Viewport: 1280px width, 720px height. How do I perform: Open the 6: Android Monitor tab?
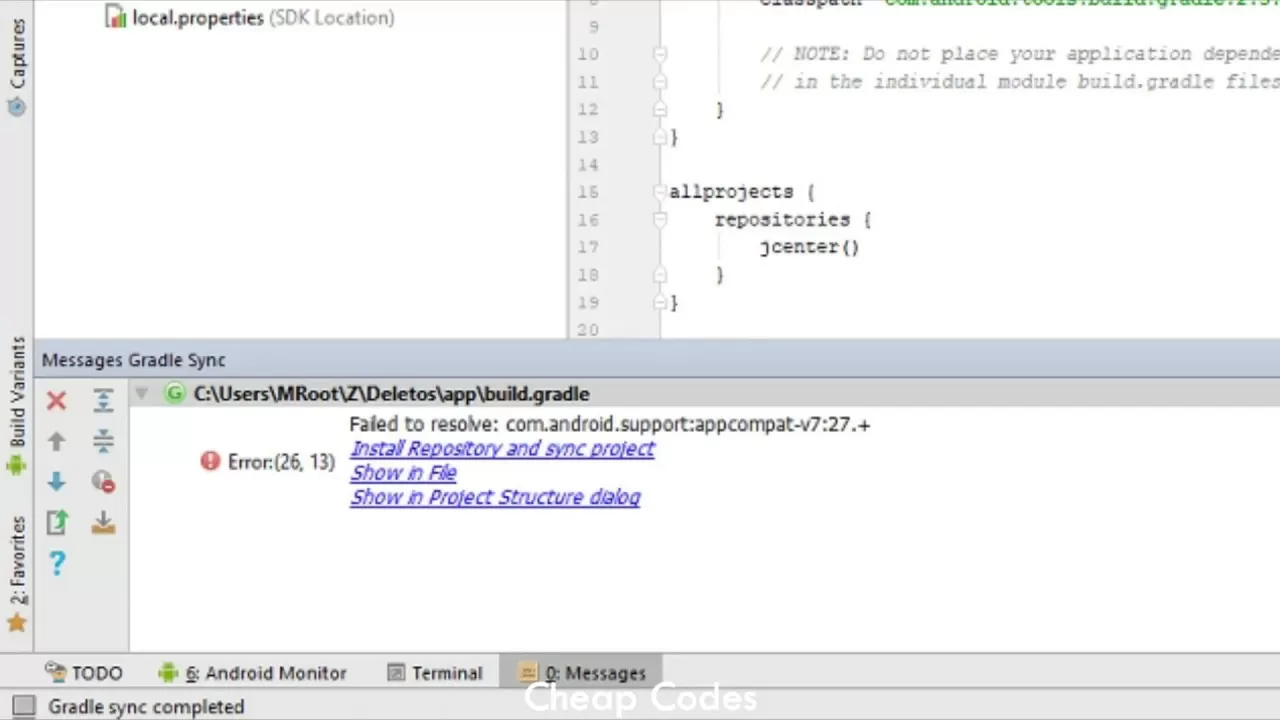tap(253, 673)
